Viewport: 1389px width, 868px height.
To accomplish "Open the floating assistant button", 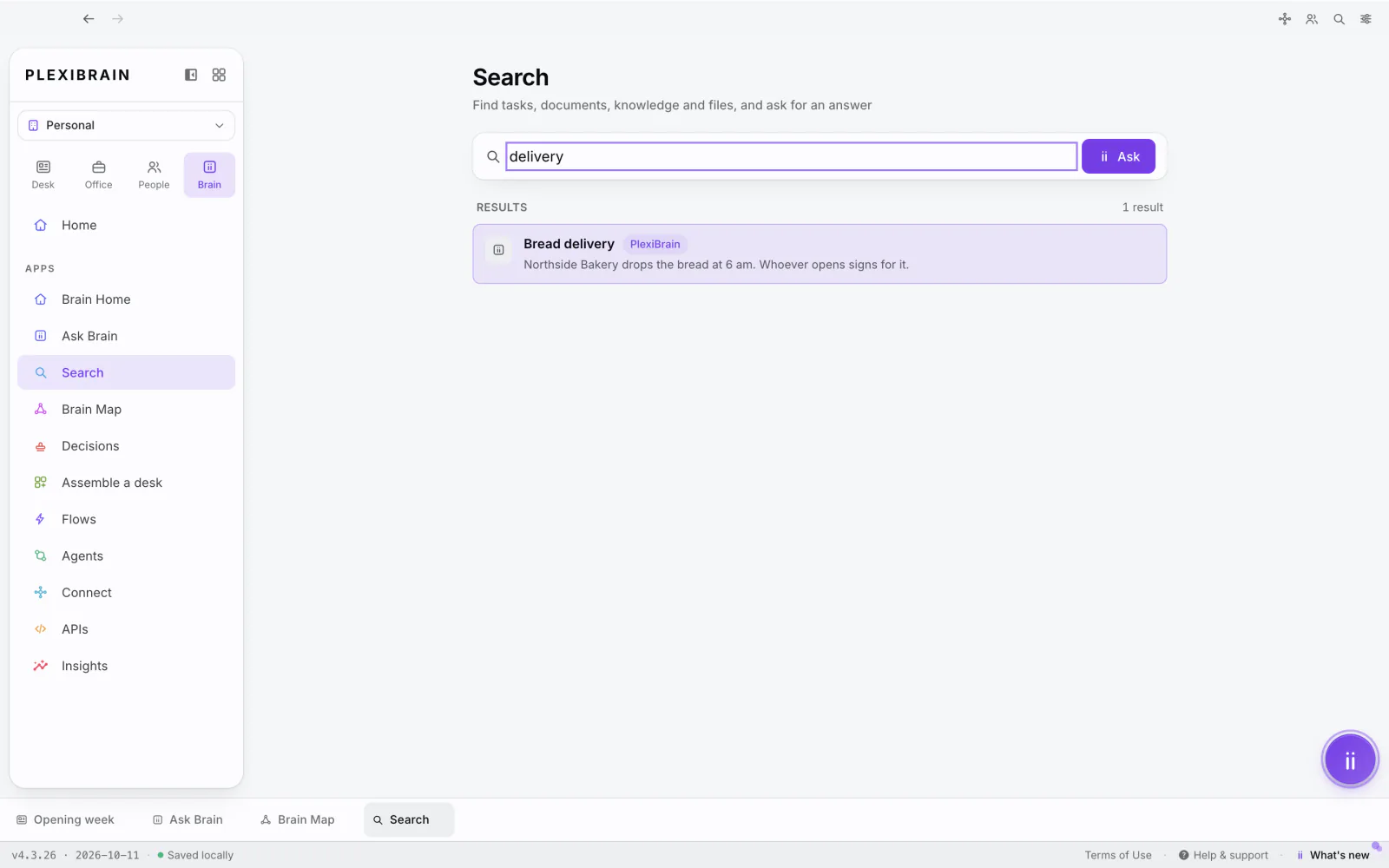I will click(1350, 760).
